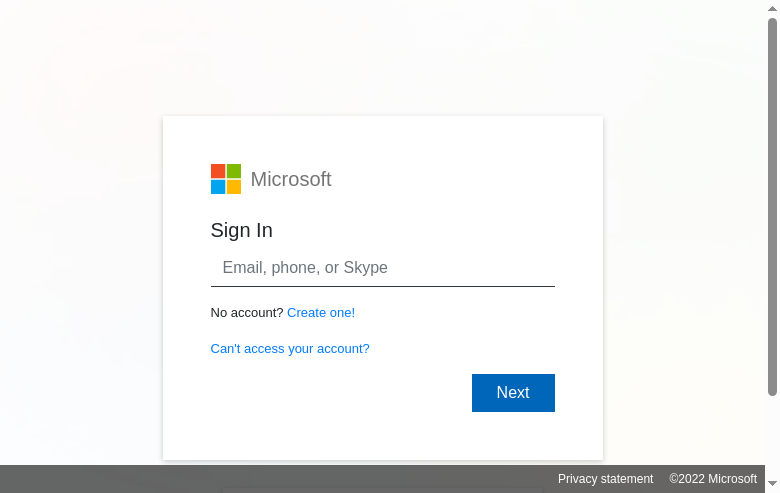780x493 pixels.
Task: Click the Sign In heading
Action: 242,230
